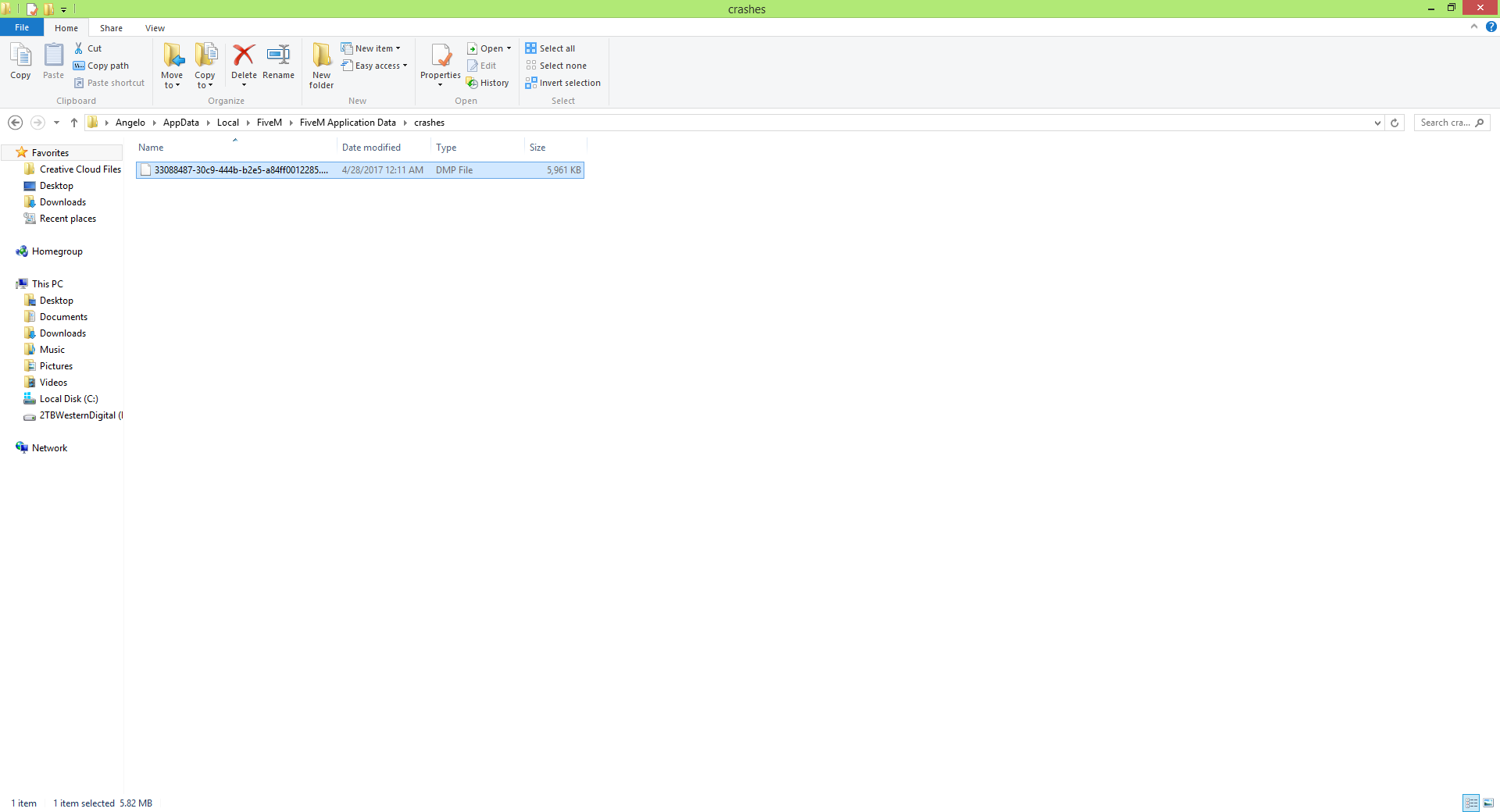Cut the selected file with scissors icon
The height and width of the screenshot is (812, 1500).
pos(87,48)
